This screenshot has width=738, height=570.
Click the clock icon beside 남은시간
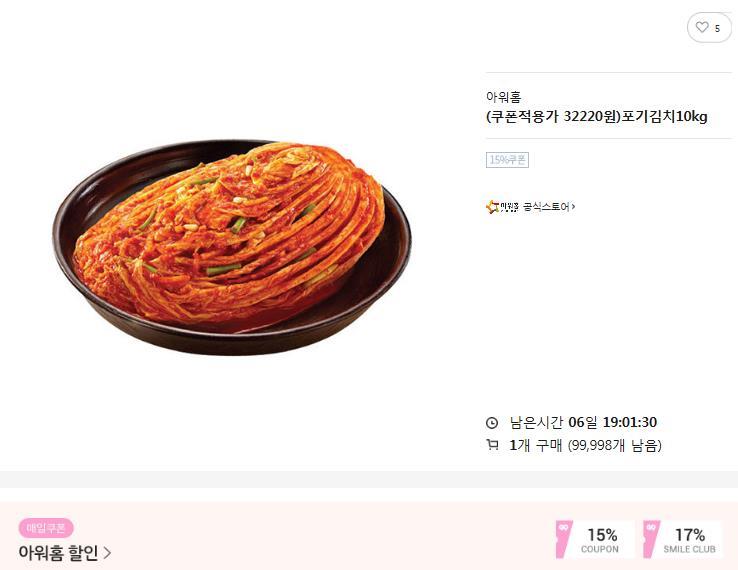point(491,422)
